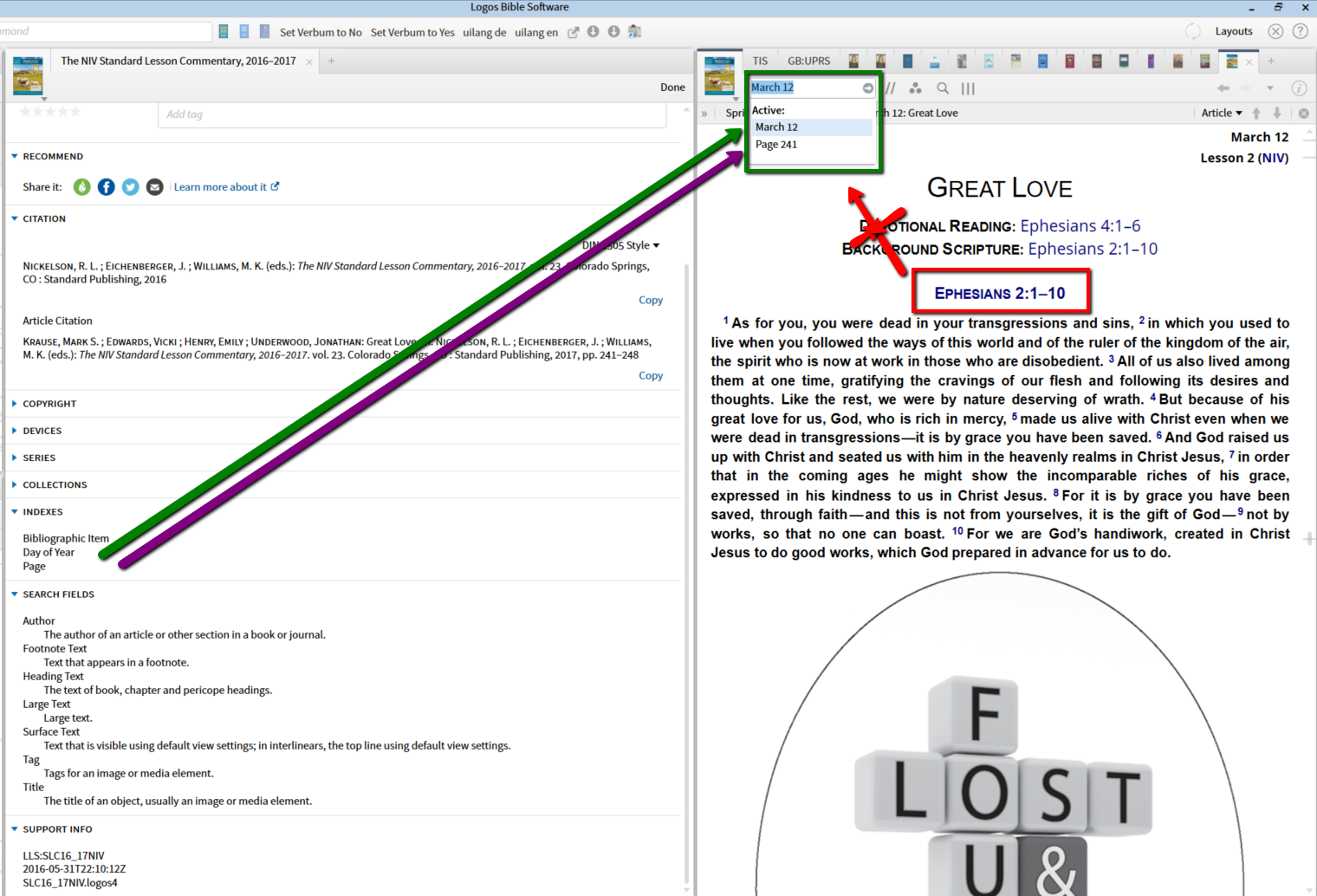Copy the Article Citation

[651, 376]
